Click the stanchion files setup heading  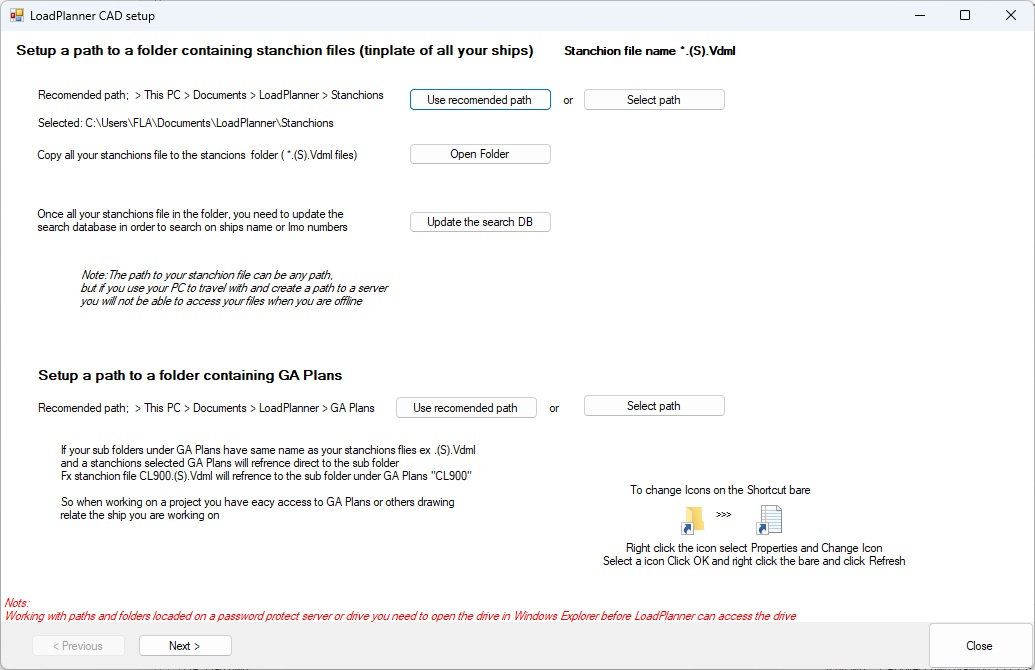click(275, 50)
